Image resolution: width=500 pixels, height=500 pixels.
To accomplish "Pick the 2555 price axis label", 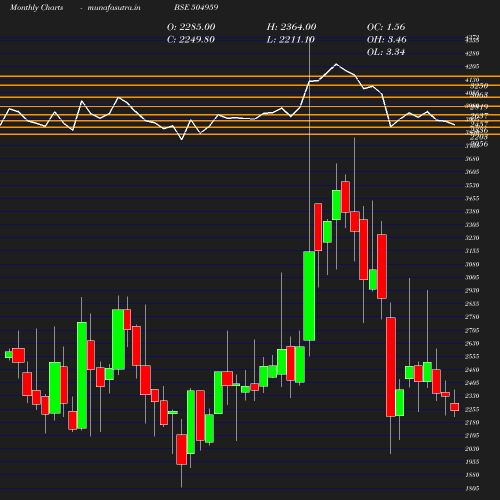I will click(x=472, y=356).
